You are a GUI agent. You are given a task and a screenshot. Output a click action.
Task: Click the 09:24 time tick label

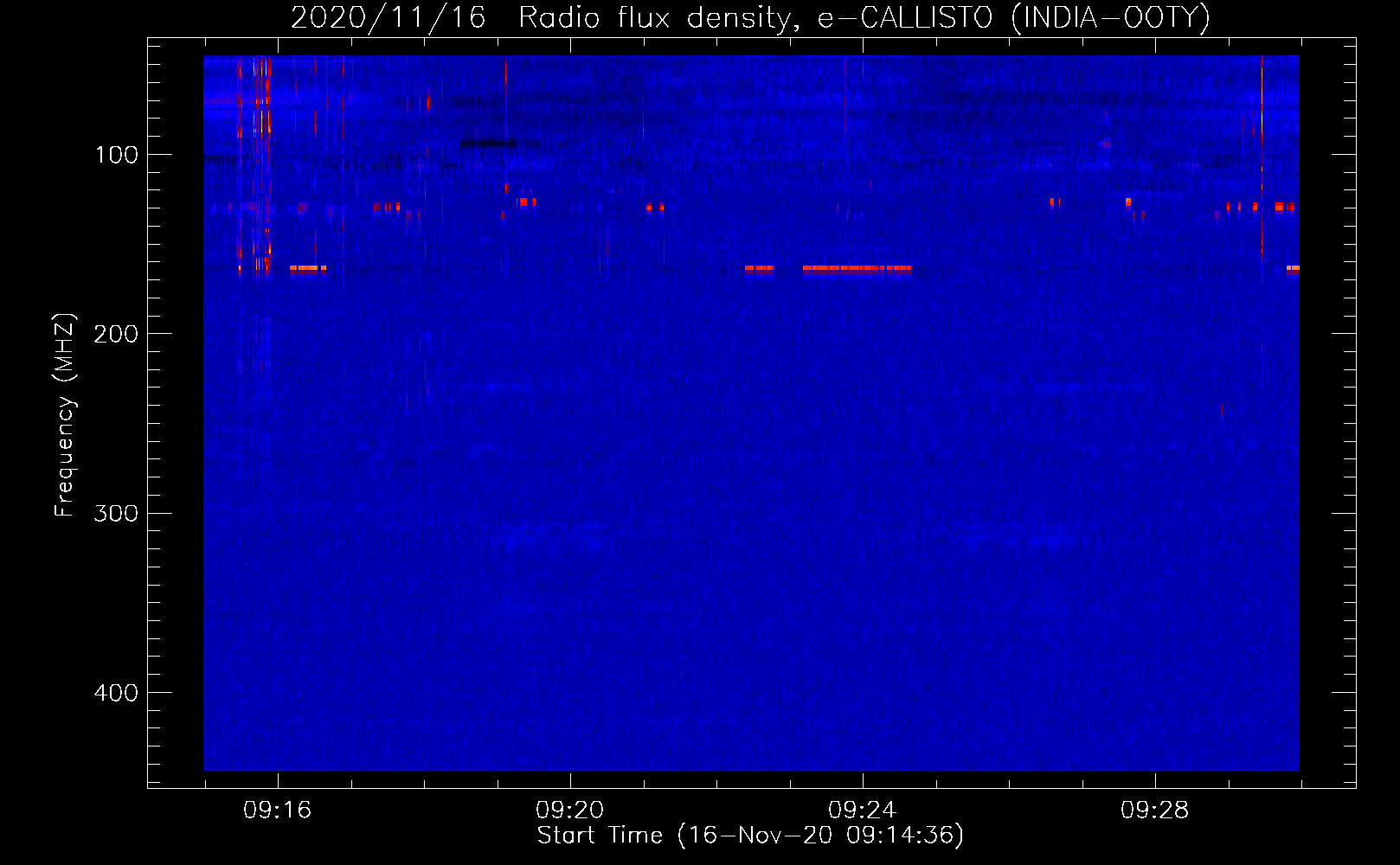pos(862,811)
